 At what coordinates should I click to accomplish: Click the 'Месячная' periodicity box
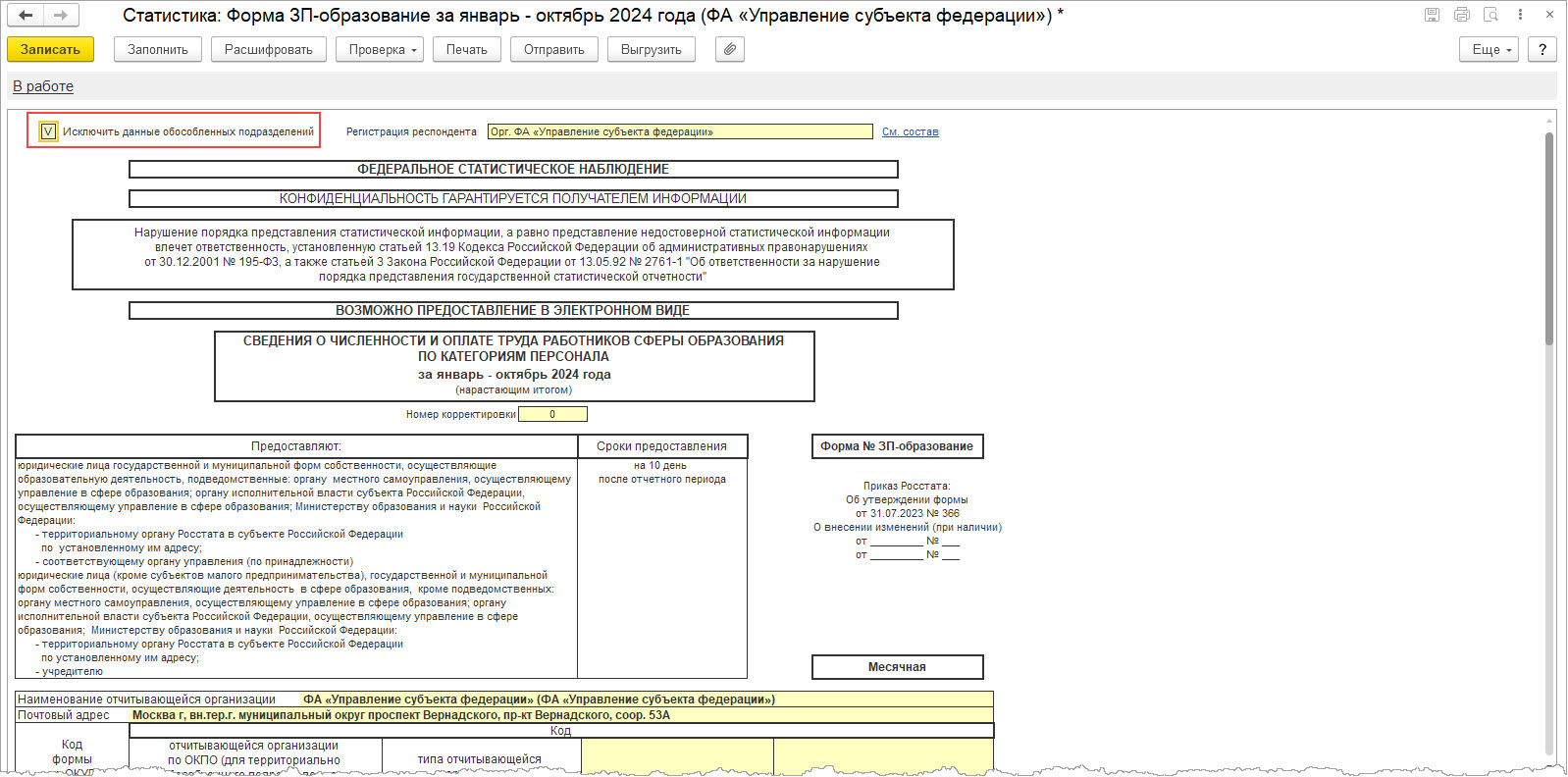coord(897,667)
